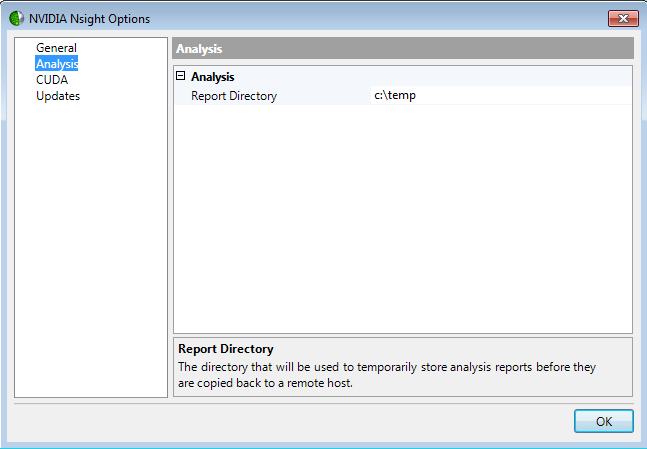This screenshot has height=449, width=647.
Task: Click the bold Analysis group row label
Action: point(213,76)
